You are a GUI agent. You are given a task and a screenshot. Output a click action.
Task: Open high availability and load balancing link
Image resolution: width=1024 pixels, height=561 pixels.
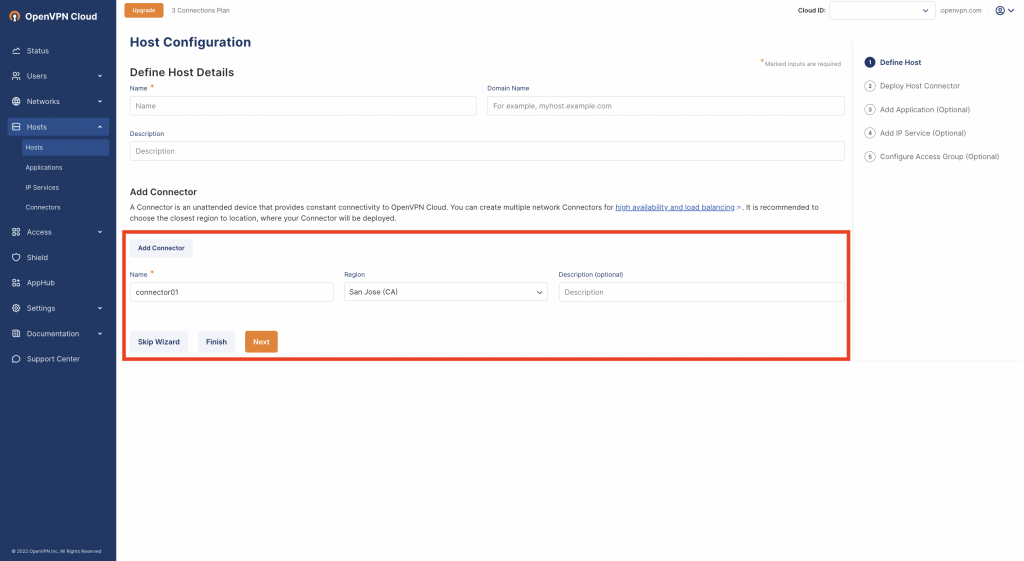coord(675,208)
